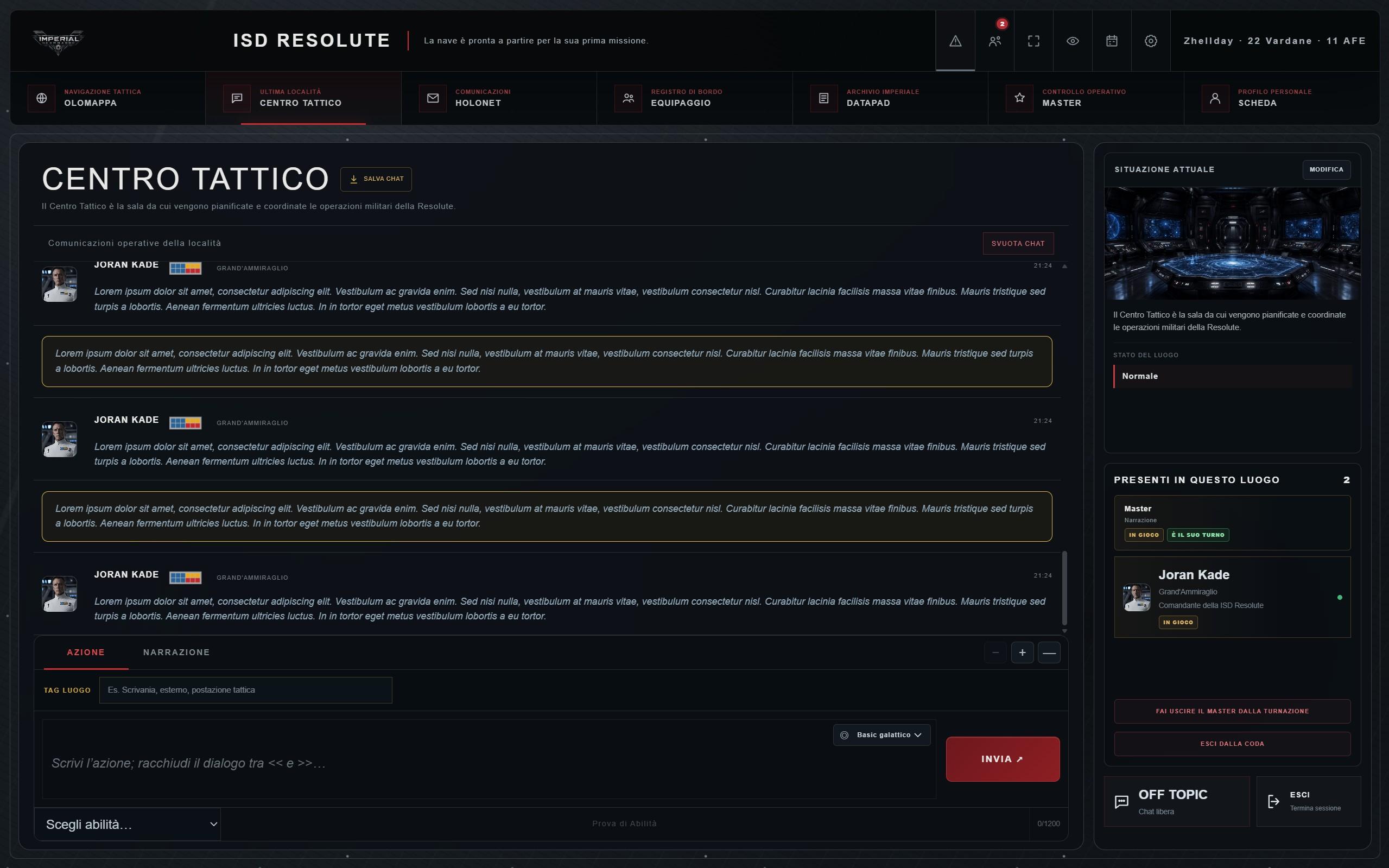The width and height of the screenshot is (1389, 868).
Task: Click the Invia send button
Action: [x=1003, y=759]
